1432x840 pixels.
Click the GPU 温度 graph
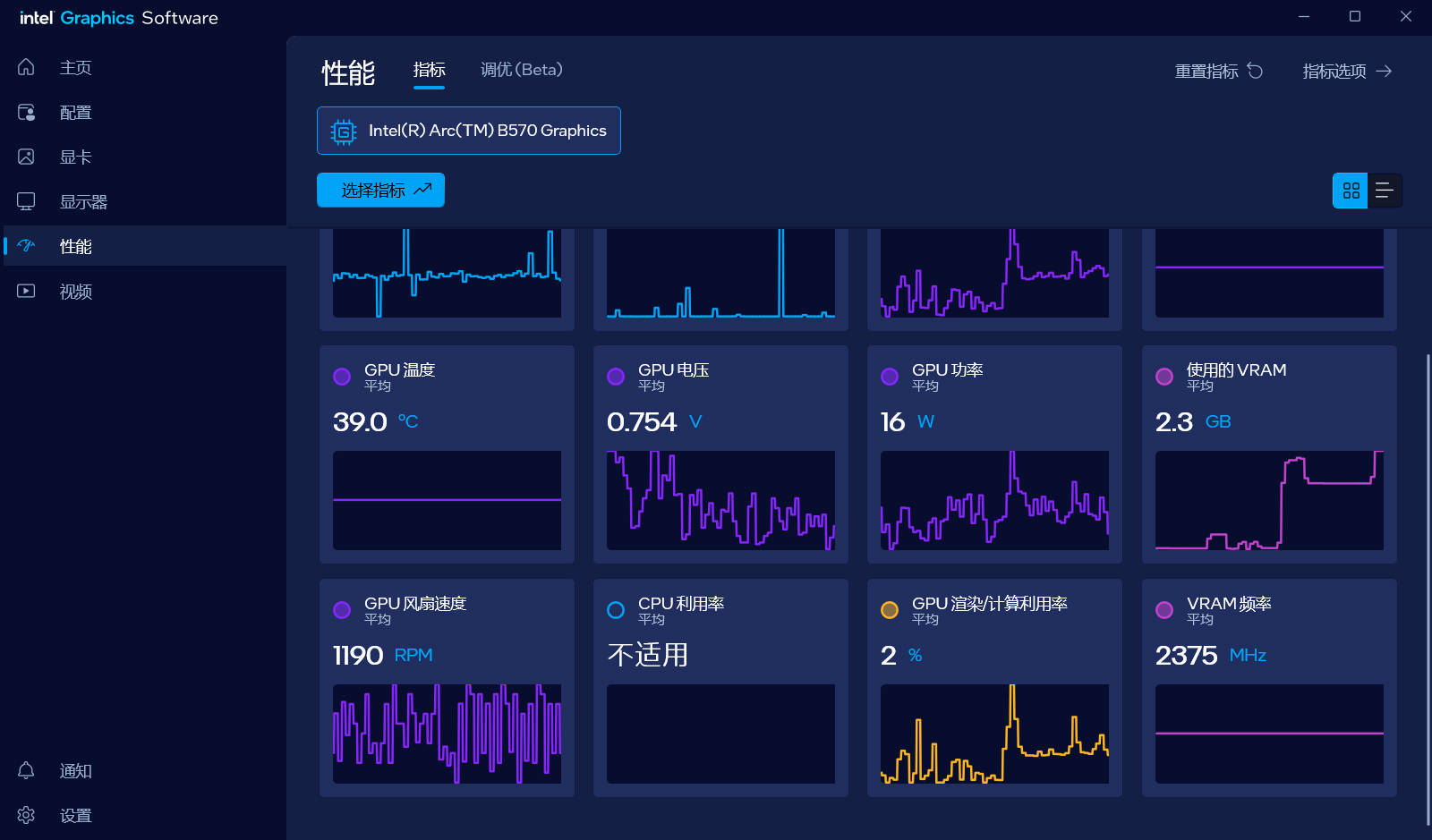(x=447, y=500)
